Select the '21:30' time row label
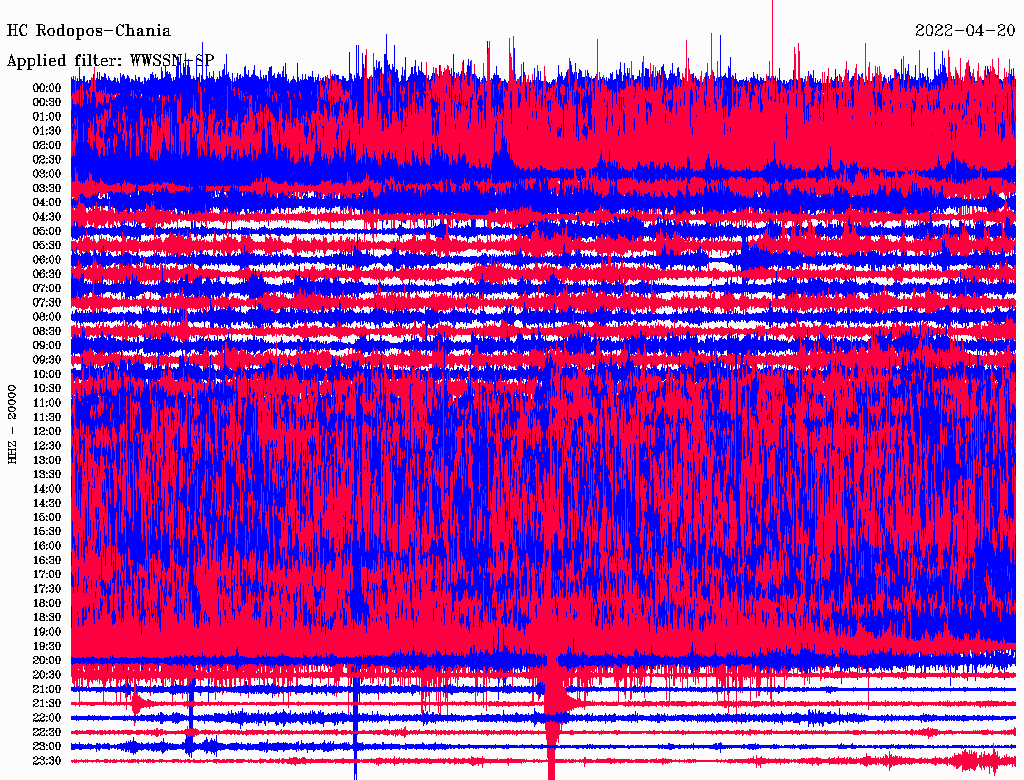Viewport: 1024px width, 780px height. coord(47,704)
